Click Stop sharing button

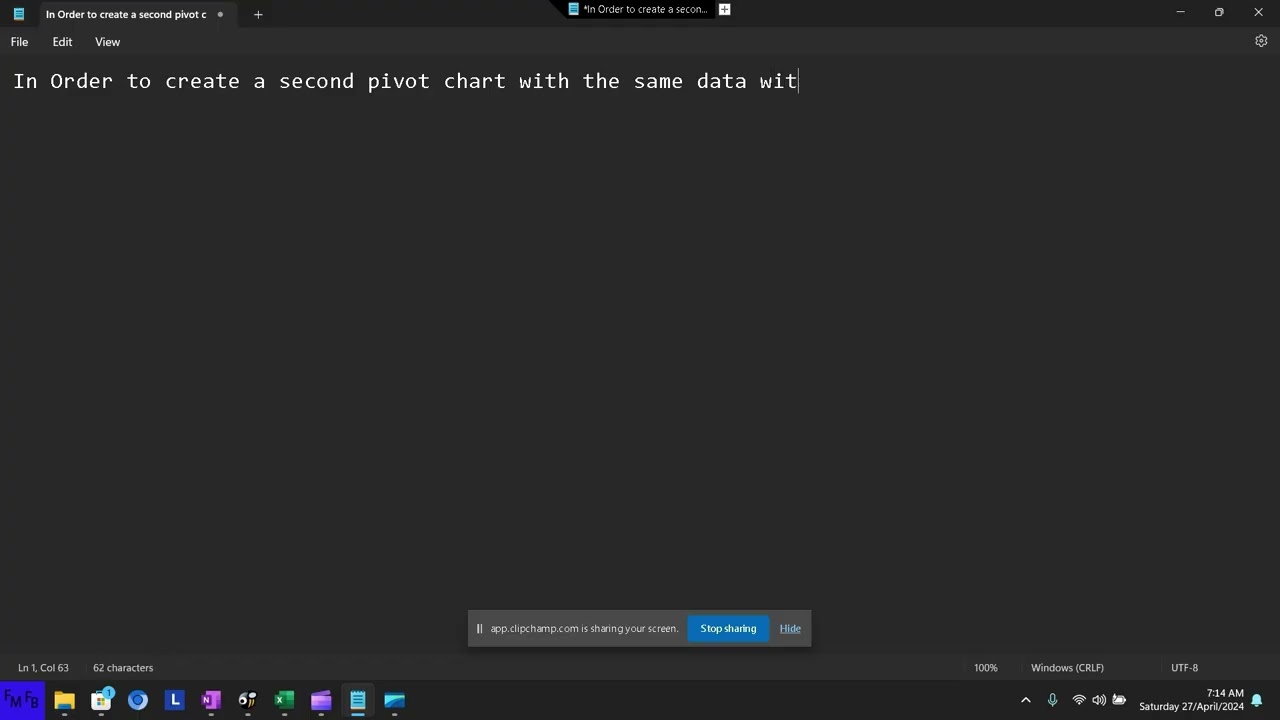[728, 628]
